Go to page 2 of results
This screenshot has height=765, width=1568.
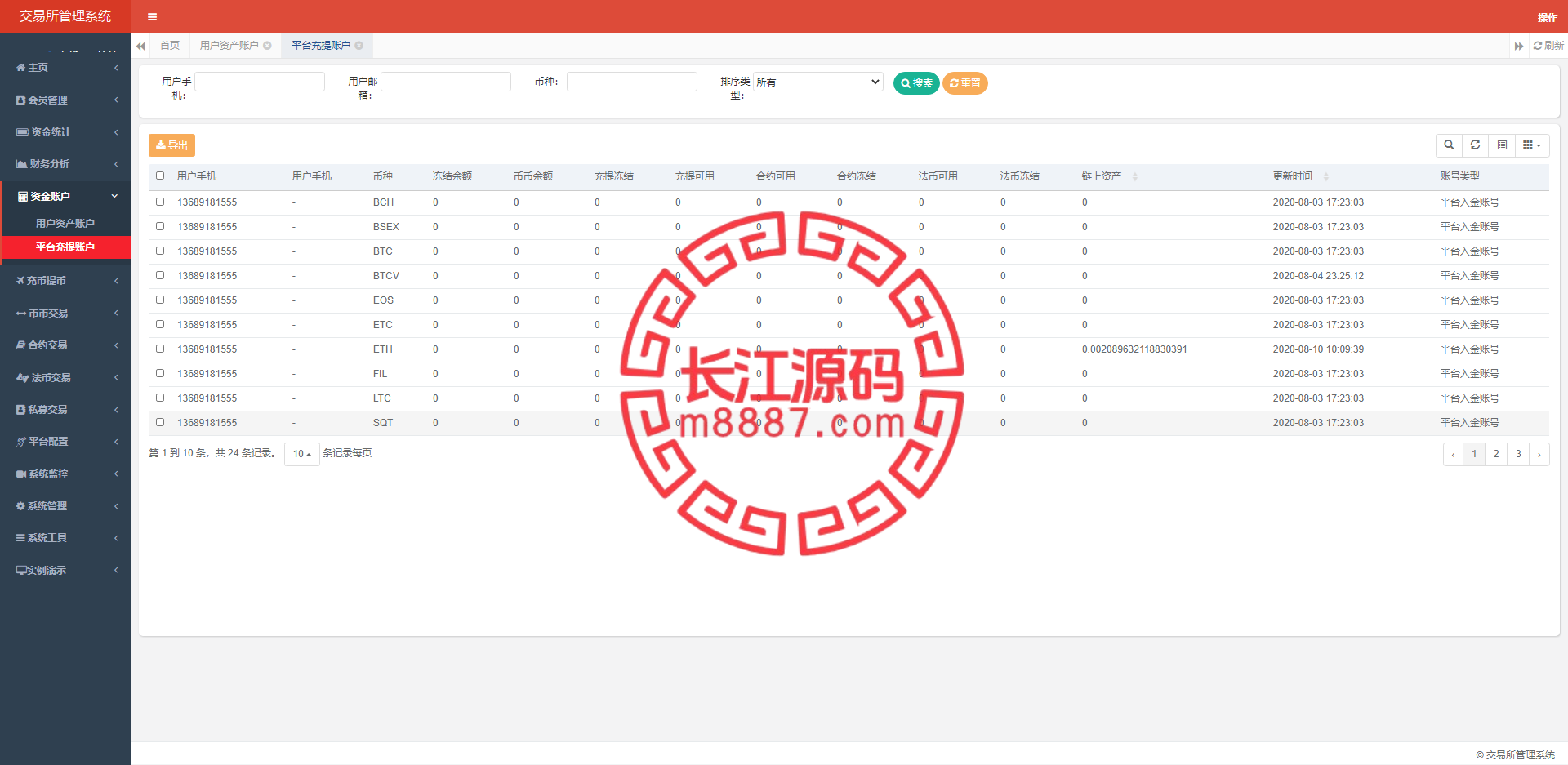(x=1496, y=454)
